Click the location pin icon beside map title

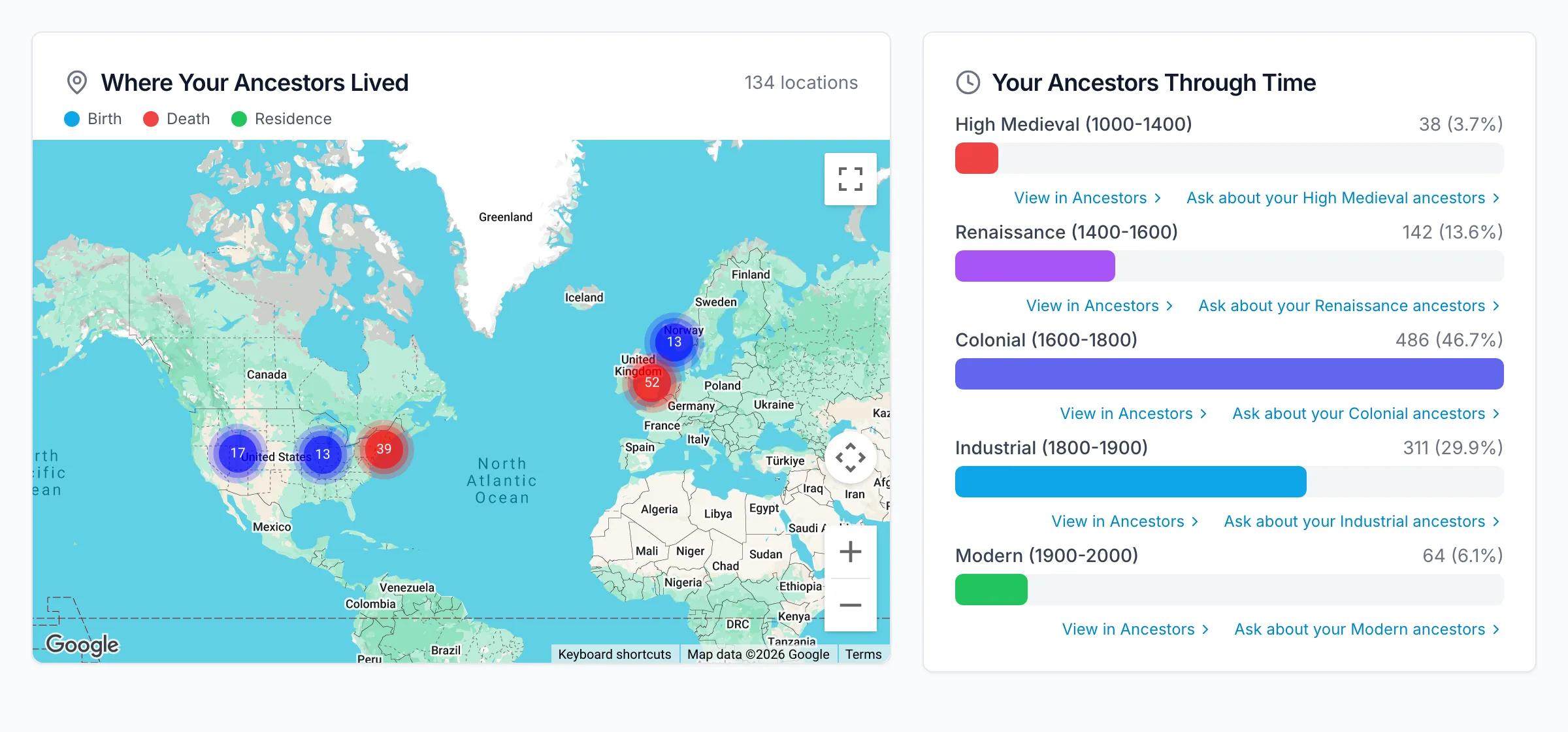pos(77,82)
